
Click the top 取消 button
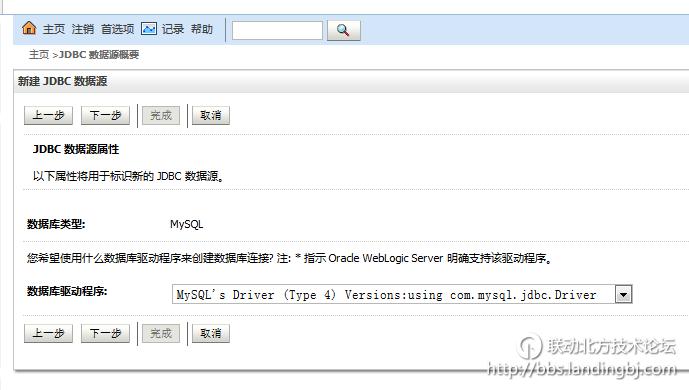pos(211,116)
